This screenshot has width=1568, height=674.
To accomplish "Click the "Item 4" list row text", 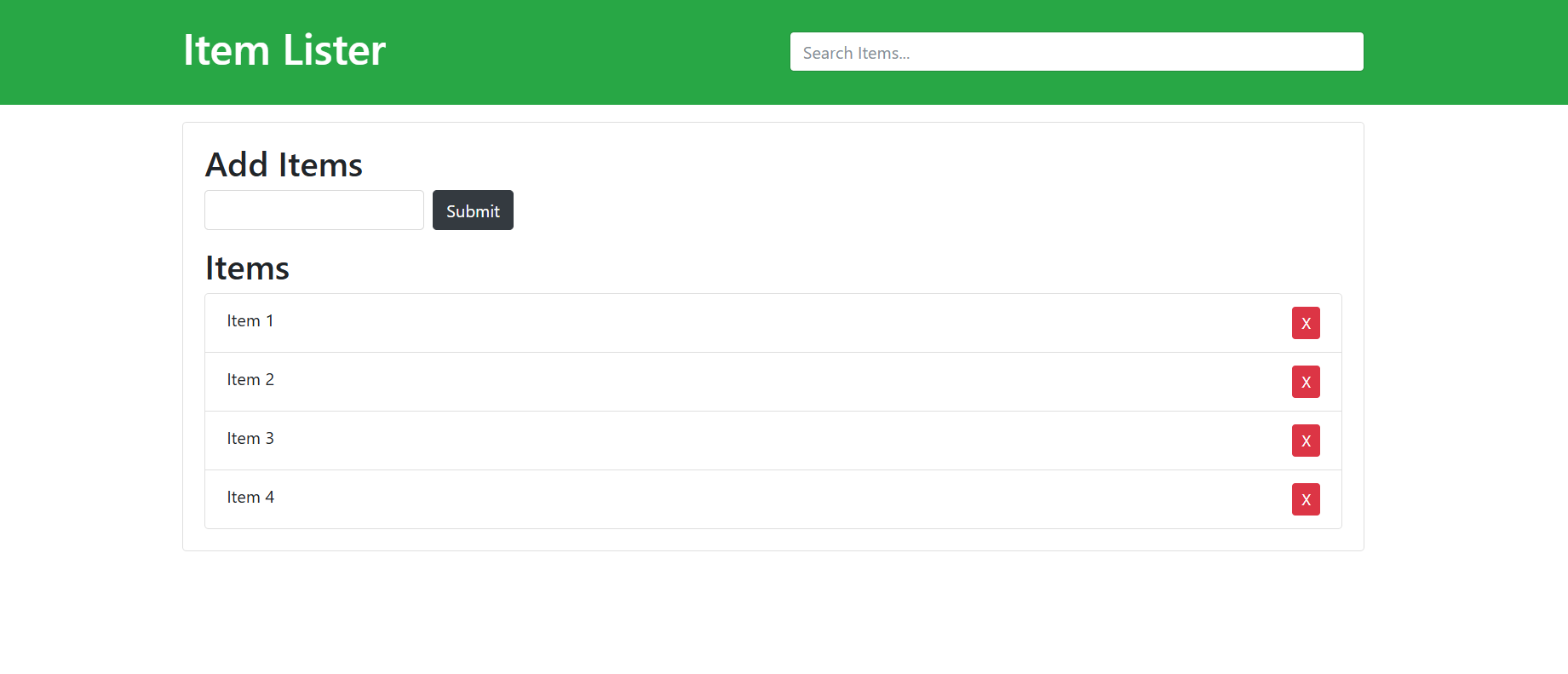I will coord(250,498).
